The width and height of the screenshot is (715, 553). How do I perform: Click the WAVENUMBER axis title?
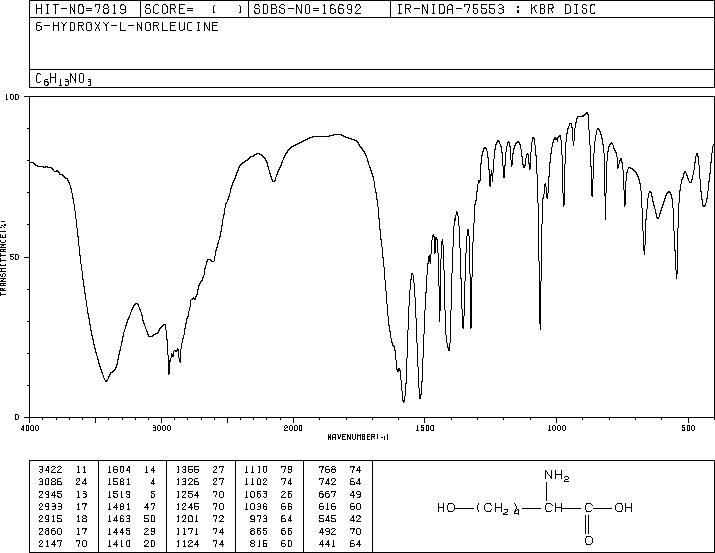tap(358, 437)
